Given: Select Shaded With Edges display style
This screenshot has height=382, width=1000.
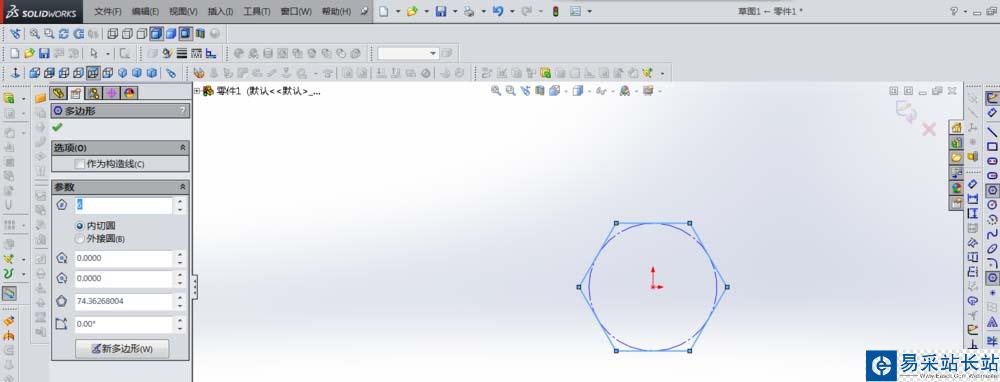Looking at the screenshot, I should 156,34.
